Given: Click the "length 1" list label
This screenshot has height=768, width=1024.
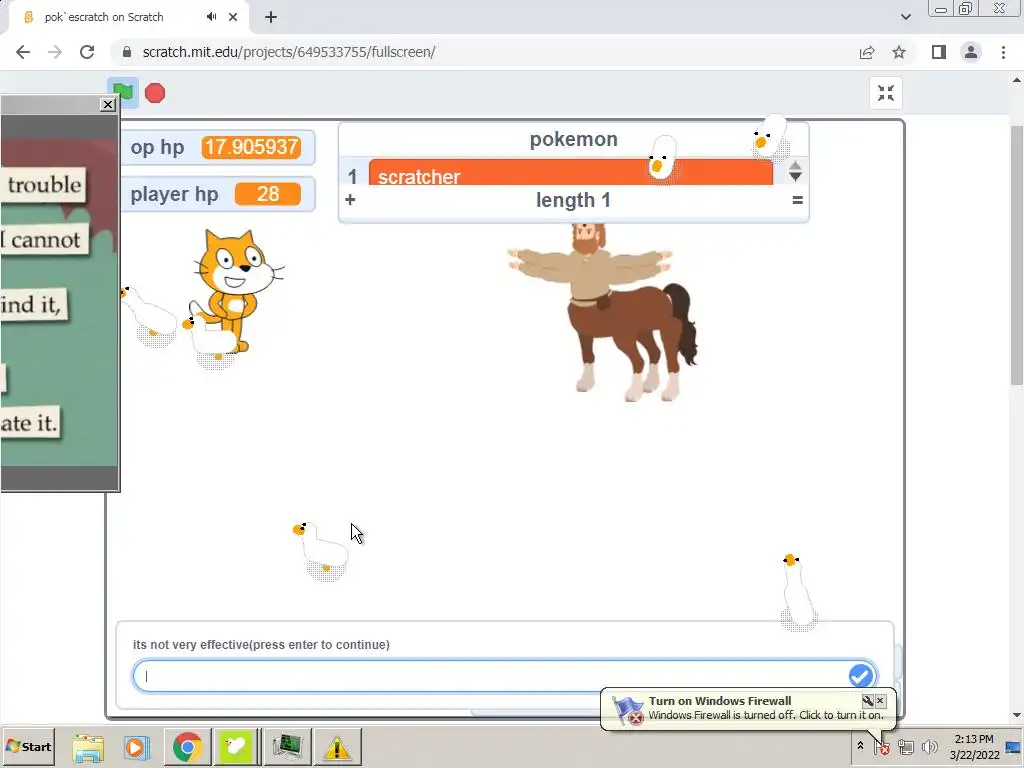Looking at the screenshot, I should click(x=573, y=200).
